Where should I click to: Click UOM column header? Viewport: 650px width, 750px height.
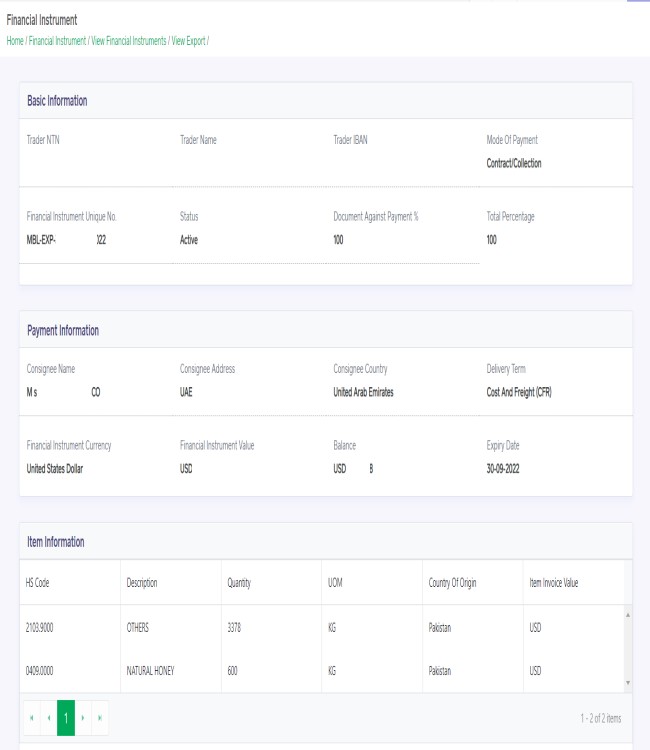[x=372, y=583]
